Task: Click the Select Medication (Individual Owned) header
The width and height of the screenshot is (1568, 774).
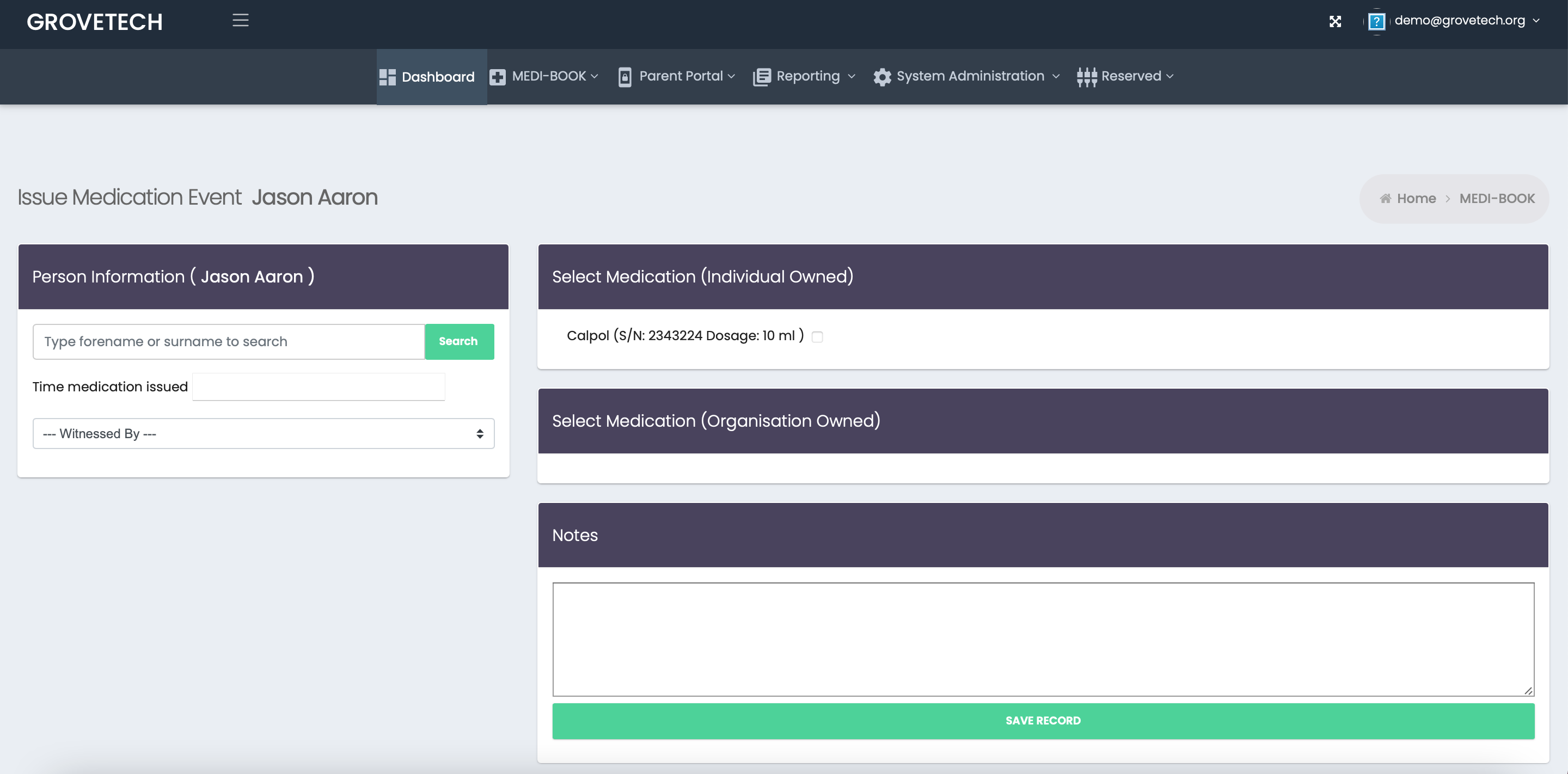Action: [1043, 277]
